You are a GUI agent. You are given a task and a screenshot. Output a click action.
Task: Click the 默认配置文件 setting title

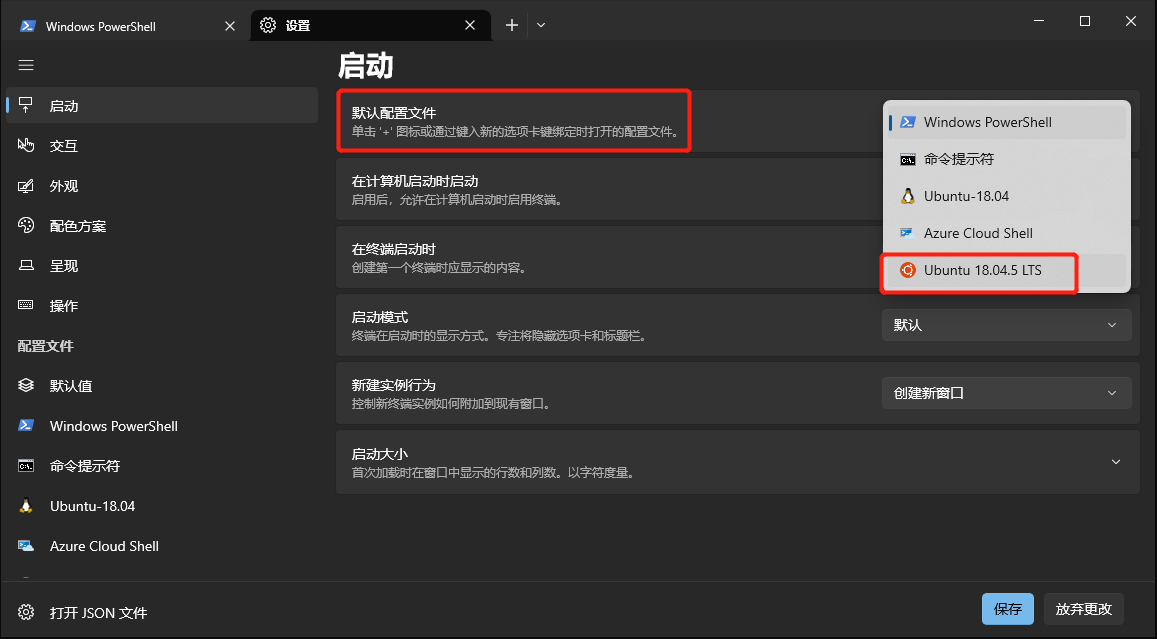pyautogui.click(x=393, y=113)
